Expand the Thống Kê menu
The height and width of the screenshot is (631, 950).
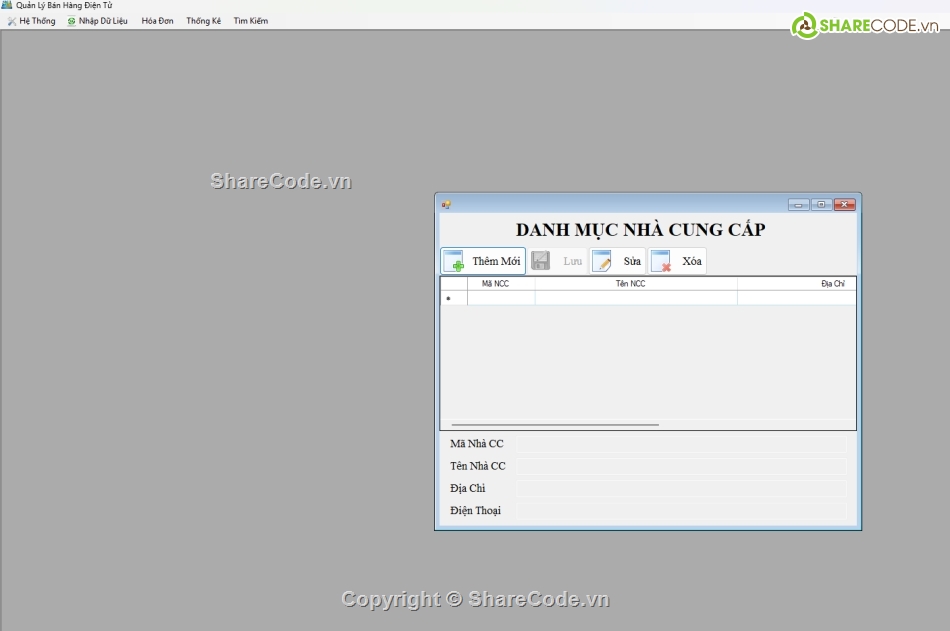coord(203,21)
